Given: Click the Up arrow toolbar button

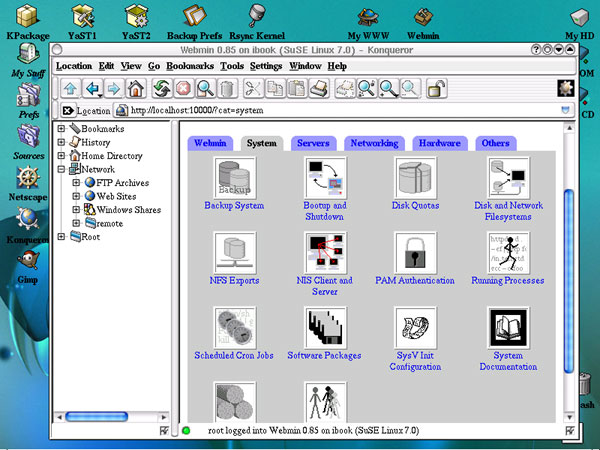Looking at the screenshot, I should point(70,89).
